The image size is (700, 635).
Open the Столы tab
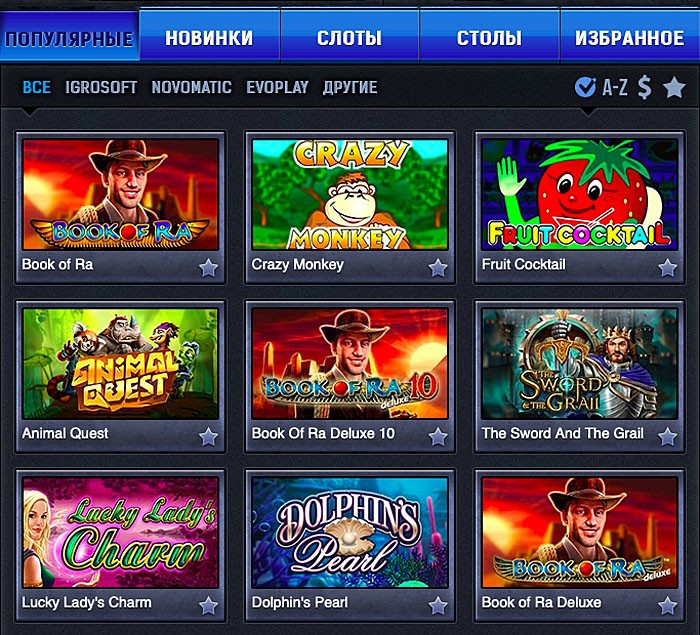pyautogui.click(x=489, y=36)
